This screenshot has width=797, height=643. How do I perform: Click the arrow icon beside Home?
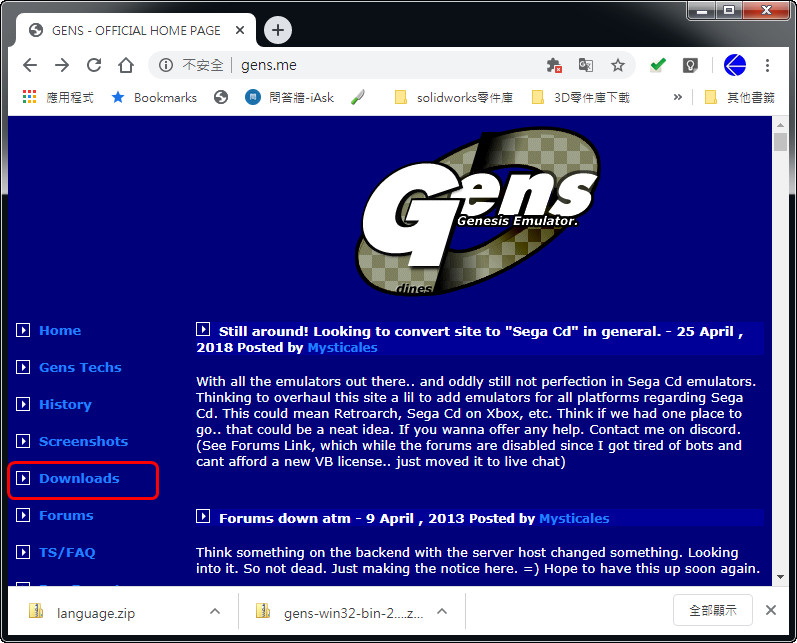coord(23,330)
